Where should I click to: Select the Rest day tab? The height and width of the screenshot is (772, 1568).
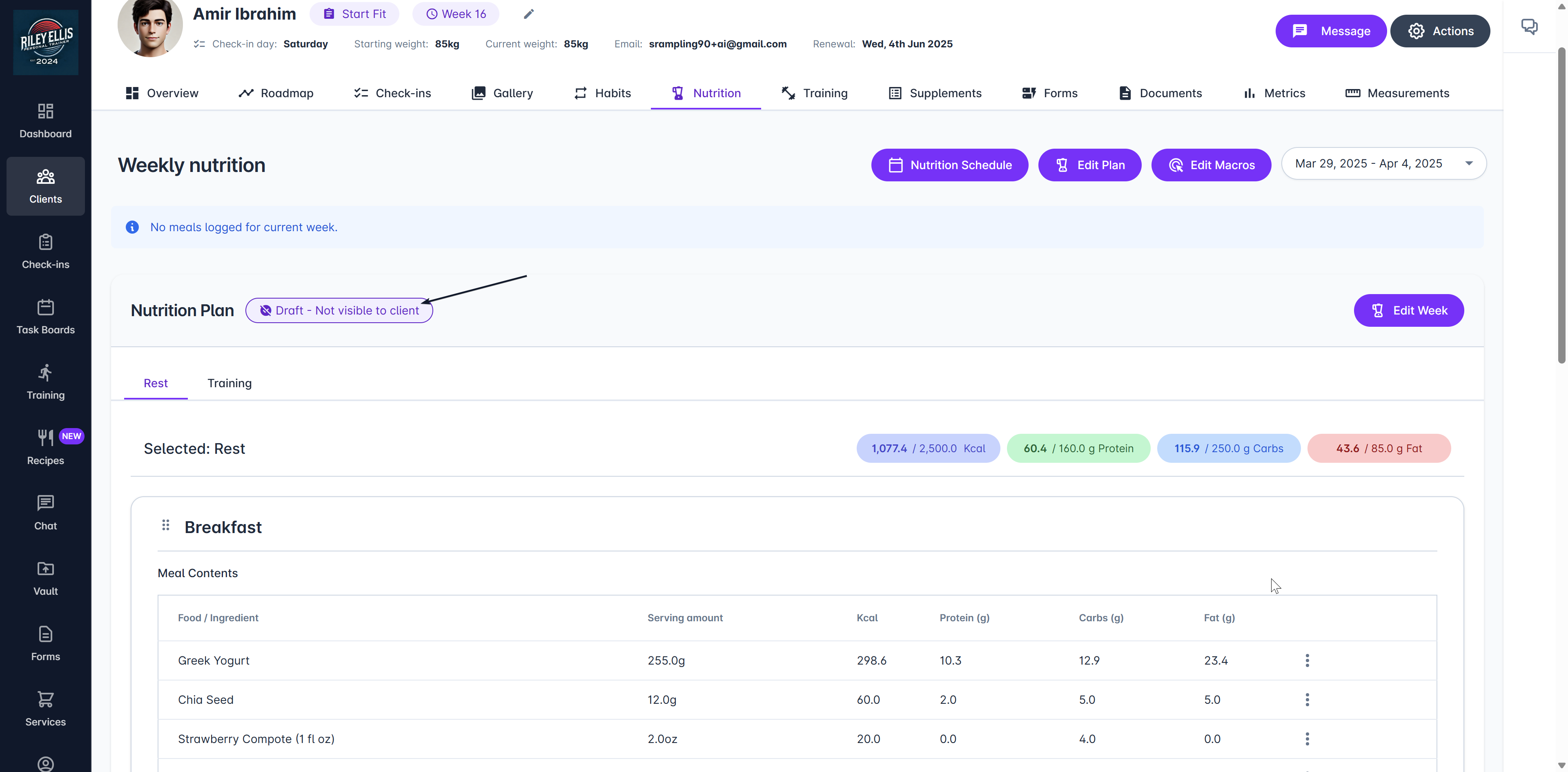(x=156, y=383)
